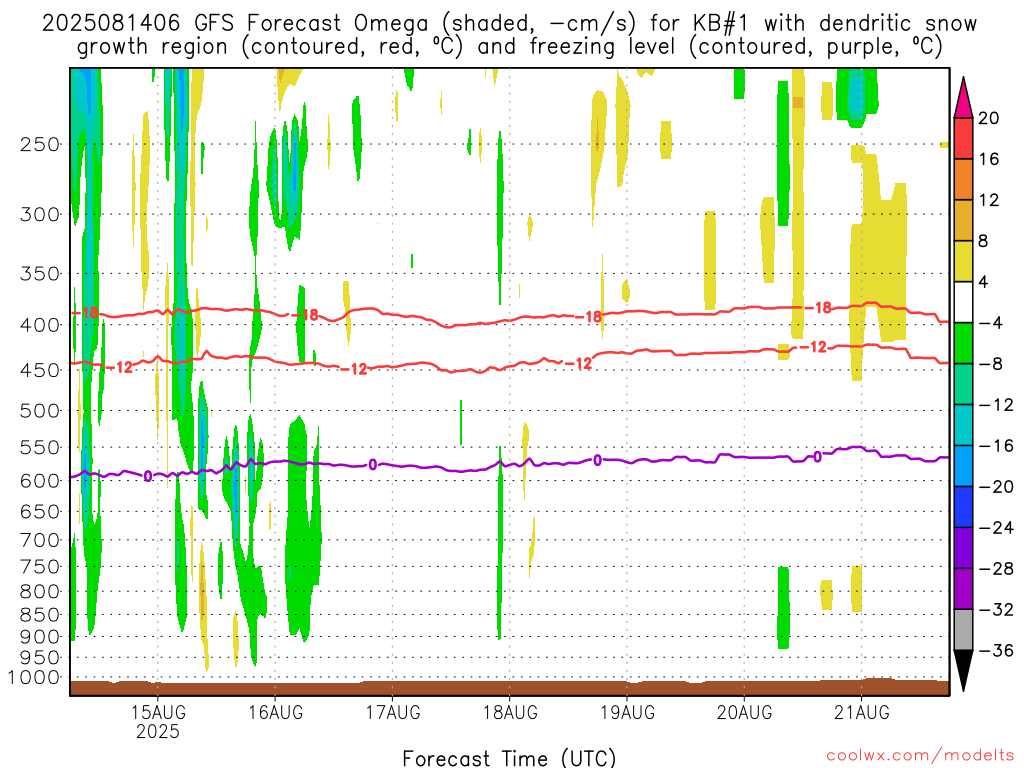
Task: Select the dark blue -24 to -20 colorbar segment
Action: 963,507
